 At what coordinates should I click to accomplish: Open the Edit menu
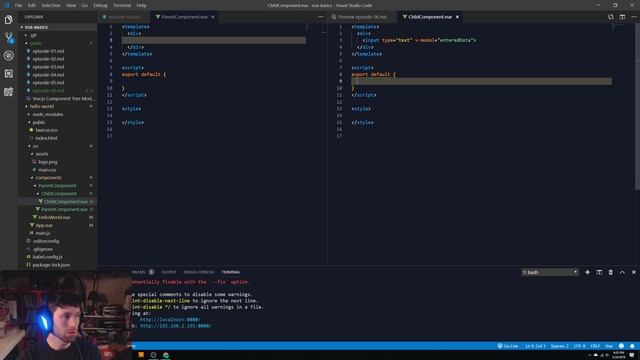point(32,5)
